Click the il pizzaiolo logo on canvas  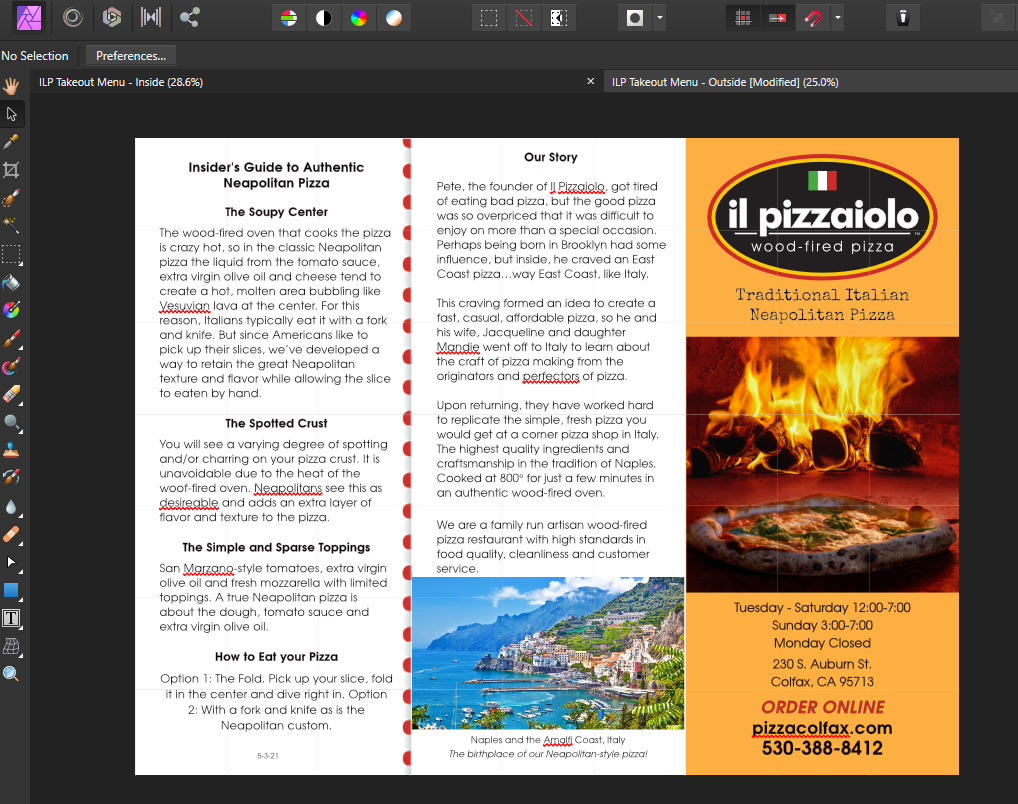coord(822,217)
